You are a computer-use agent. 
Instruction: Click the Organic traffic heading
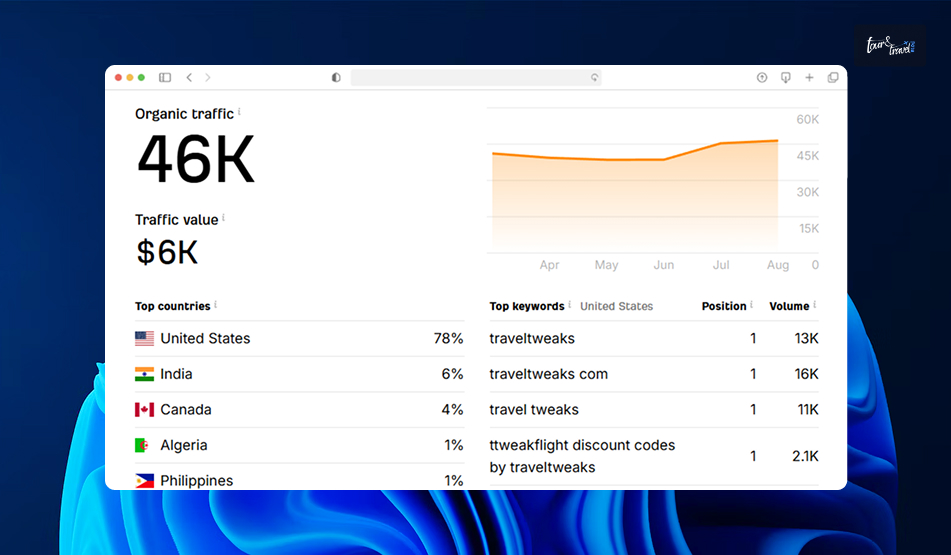184,114
